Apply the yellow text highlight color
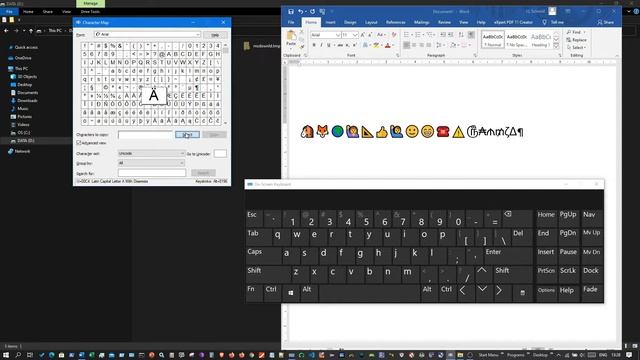640x360 pixels. [376, 45]
